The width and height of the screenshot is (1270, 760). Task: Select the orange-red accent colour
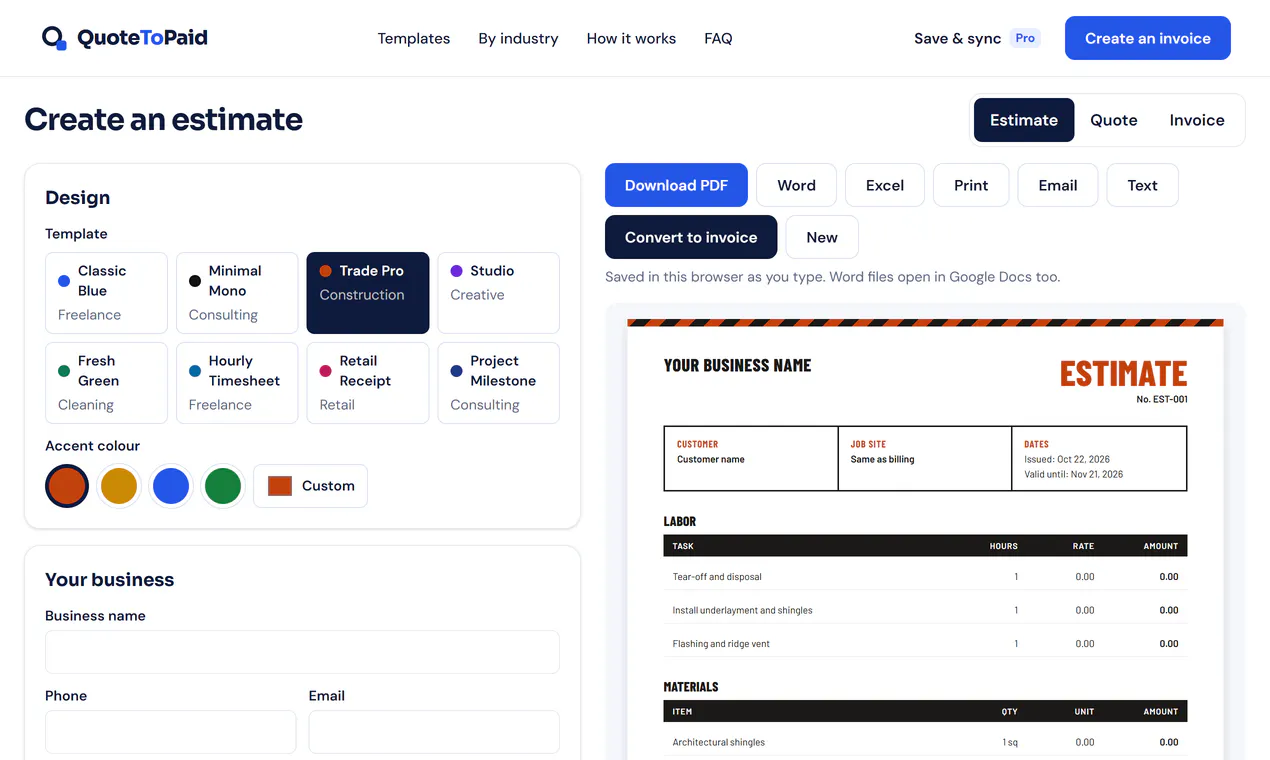(x=67, y=486)
